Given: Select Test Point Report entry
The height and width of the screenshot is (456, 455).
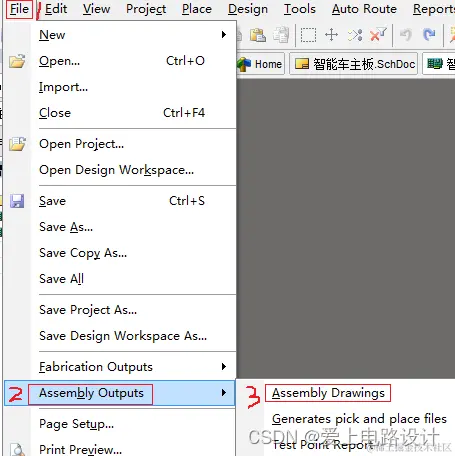Looking at the screenshot, I should pyautogui.click(x=323, y=444).
